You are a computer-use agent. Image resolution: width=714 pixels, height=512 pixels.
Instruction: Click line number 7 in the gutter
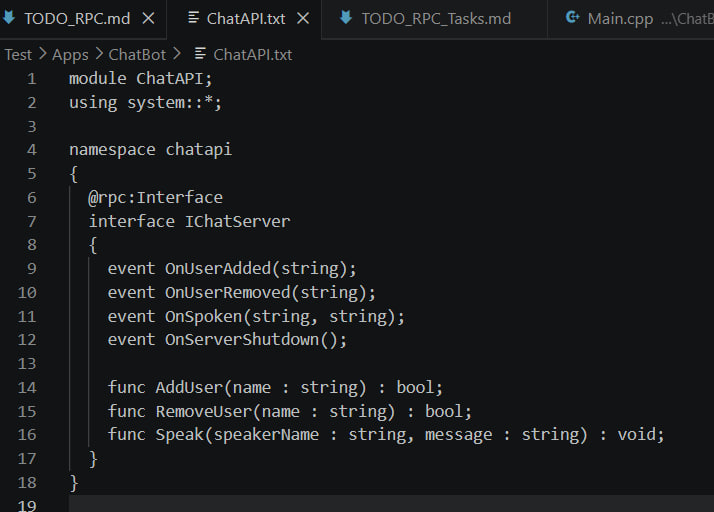tap(31, 221)
